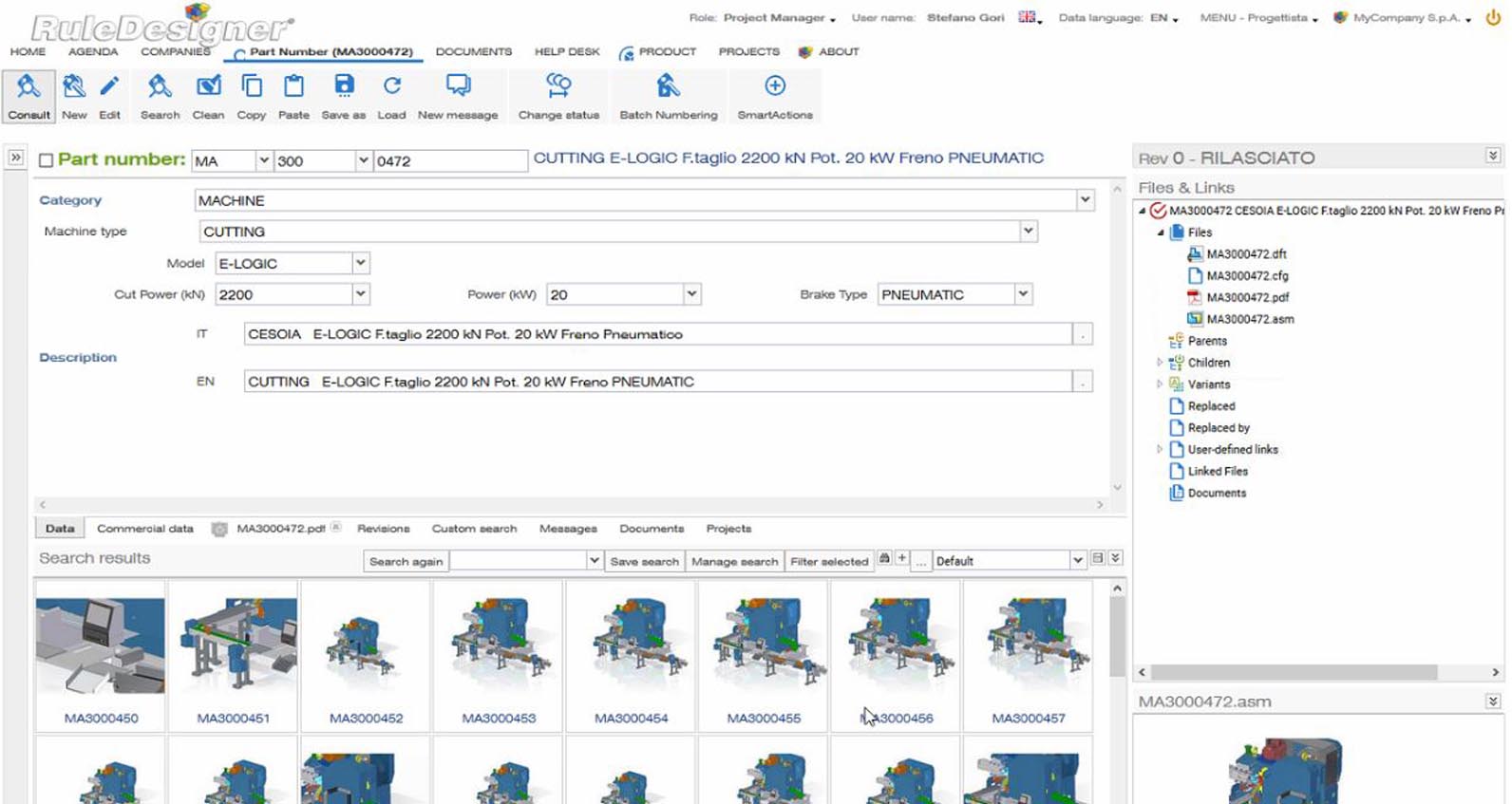Screen dimensions: 1512x804
Task: Open SmartActions plus icon
Action: tap(775, 96)
